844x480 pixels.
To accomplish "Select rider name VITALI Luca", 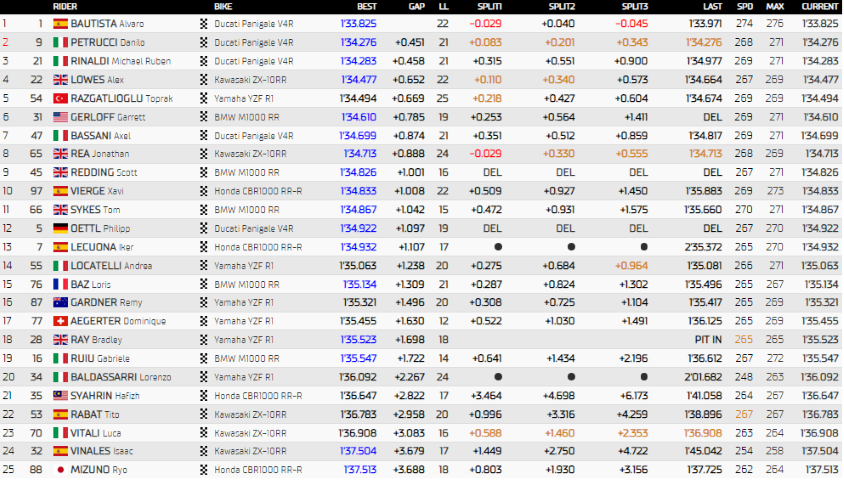I will tap(96, 433).
